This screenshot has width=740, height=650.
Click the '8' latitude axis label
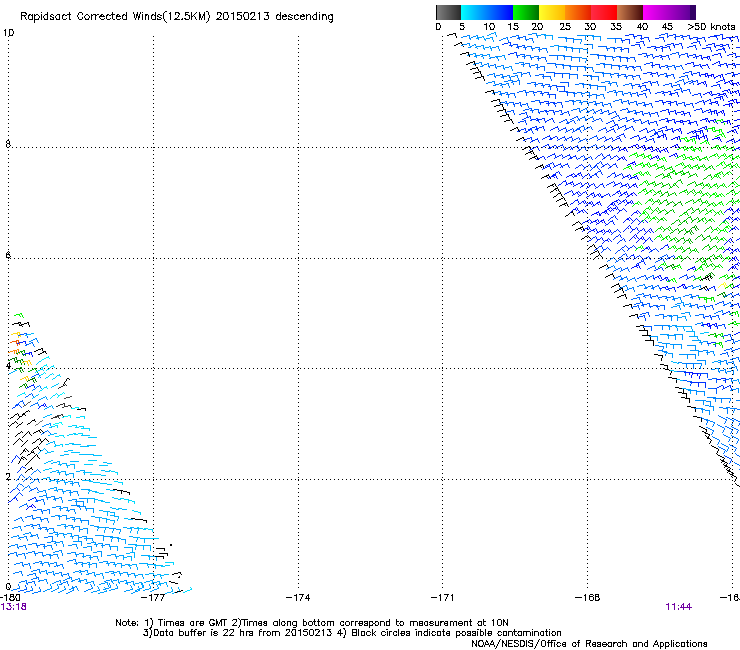(x=8, y=144)
